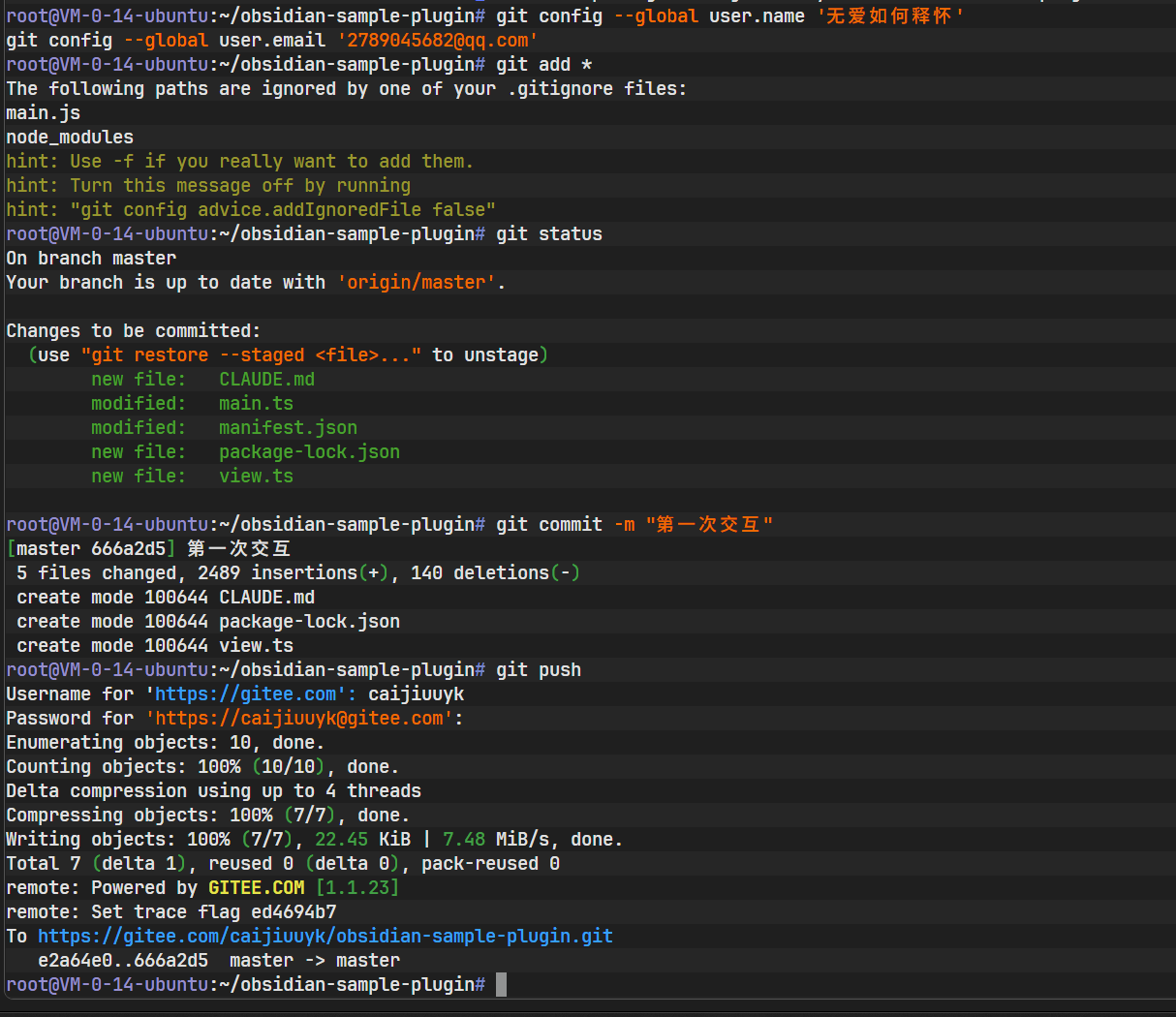Viewport: 1176px width, 1017px height.
Task: Click main.ts in the modified files list
Action: [x=256, y=404]
